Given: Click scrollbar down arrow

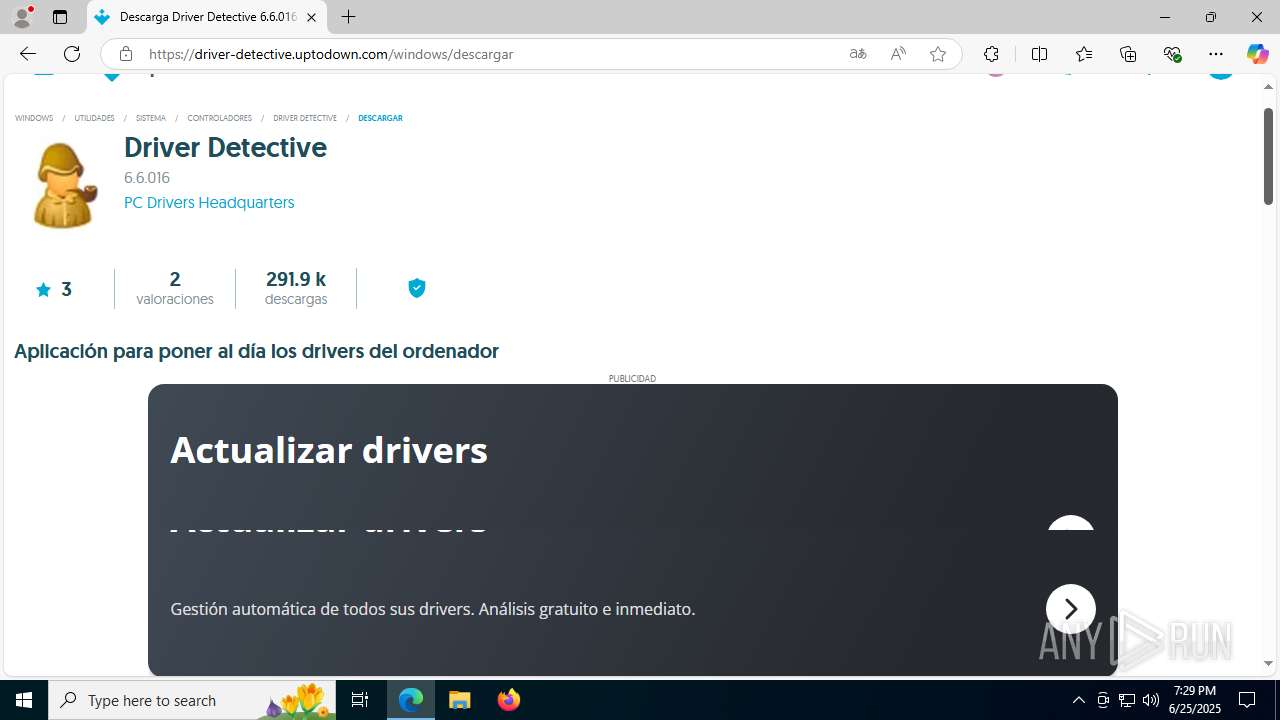Looking at the screenshot, I should 1268,663.
